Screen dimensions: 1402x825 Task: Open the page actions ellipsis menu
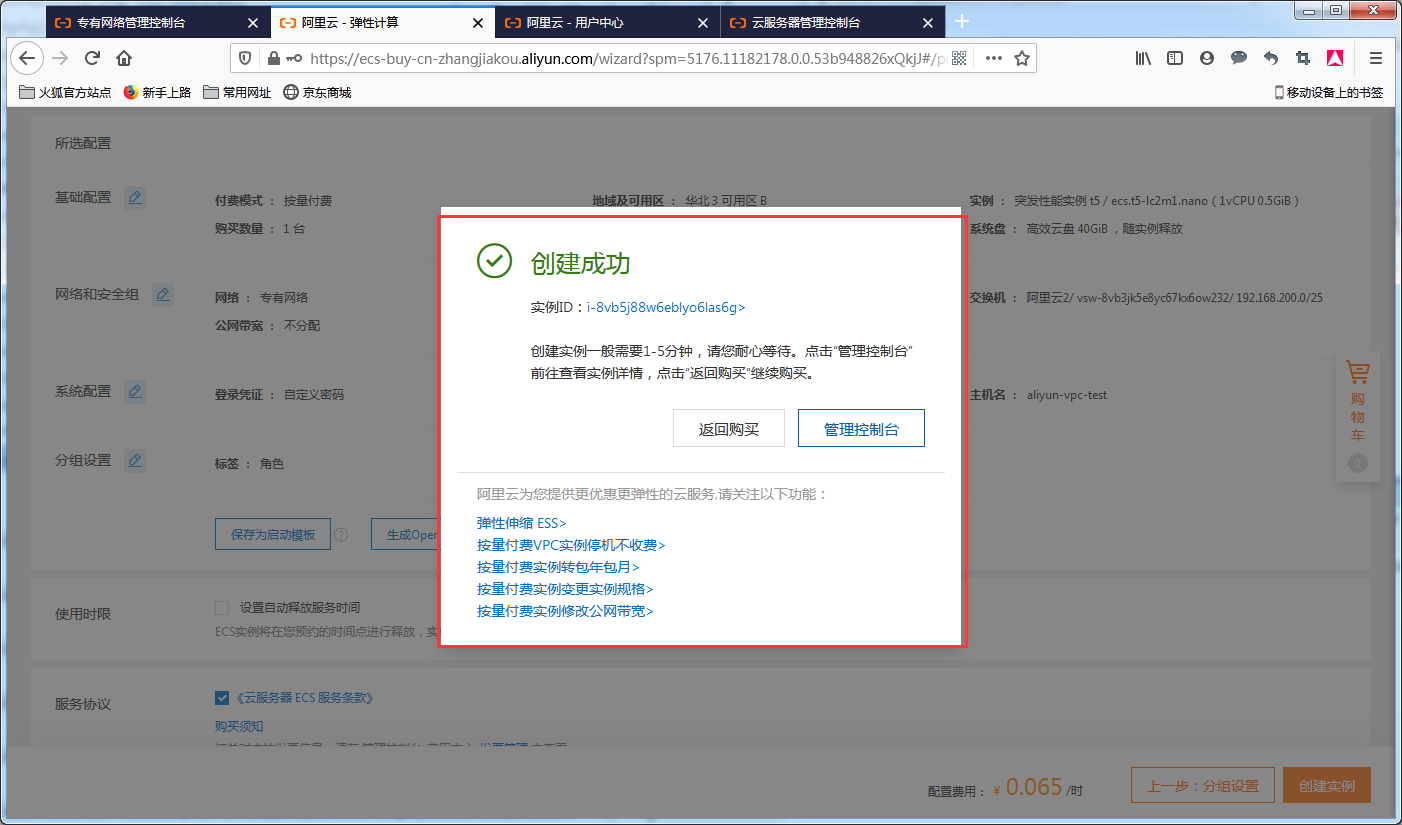[992, 58]
